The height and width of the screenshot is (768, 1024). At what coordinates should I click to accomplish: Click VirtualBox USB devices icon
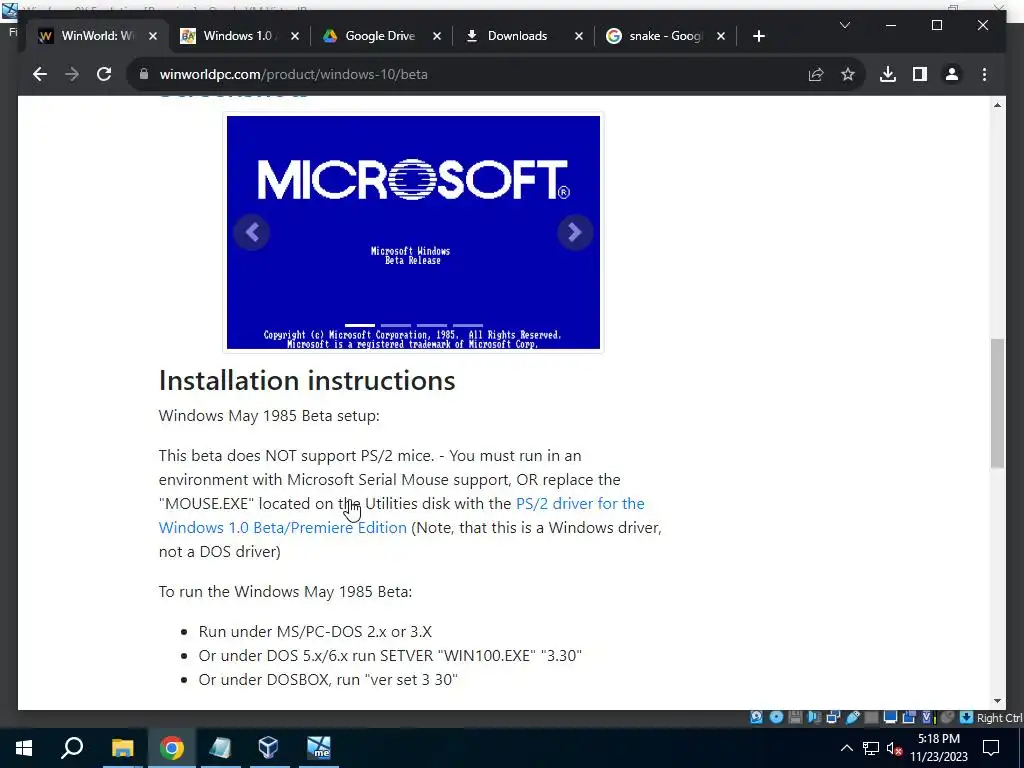[852, 718]
